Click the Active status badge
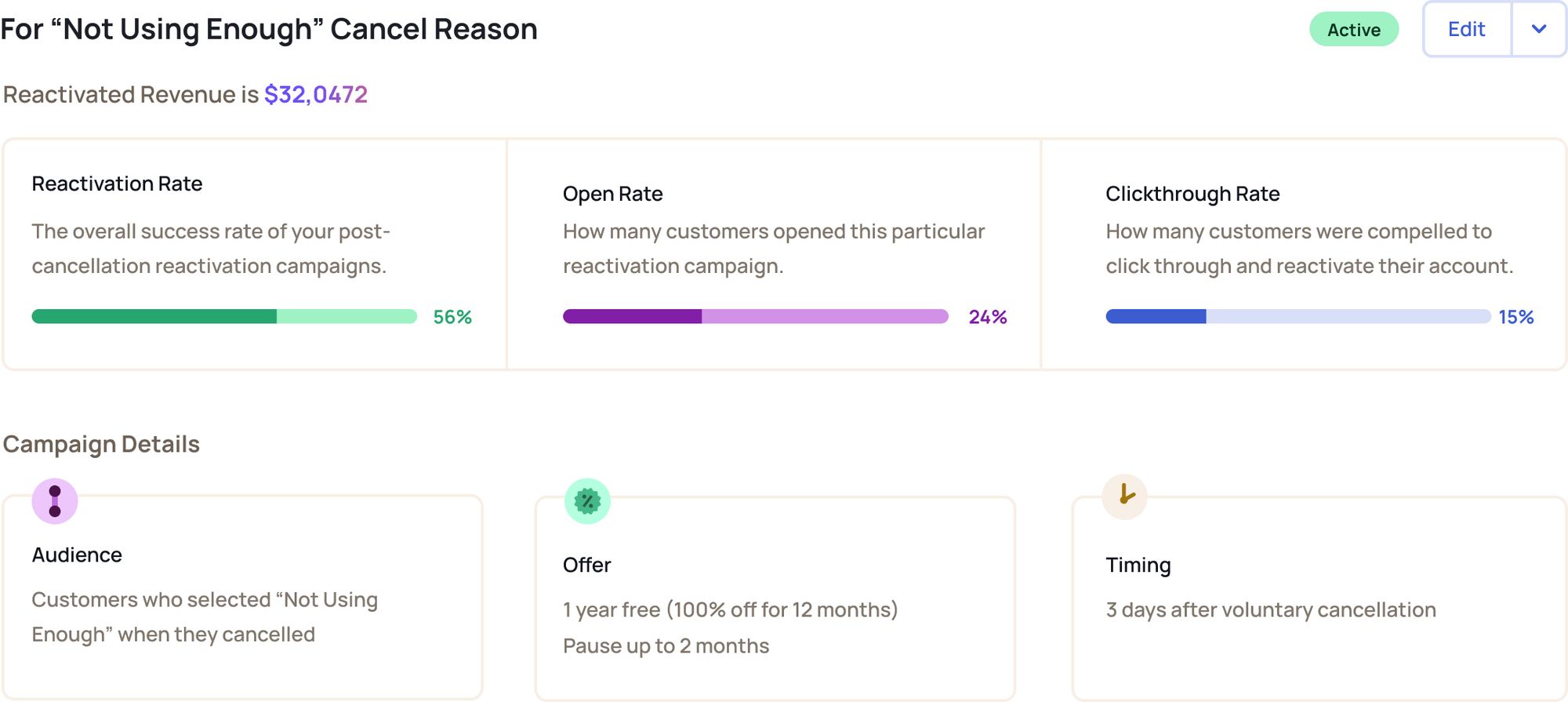Image resolution: width=1568 pixels, height=702 pixels. tap(1354, 30)
